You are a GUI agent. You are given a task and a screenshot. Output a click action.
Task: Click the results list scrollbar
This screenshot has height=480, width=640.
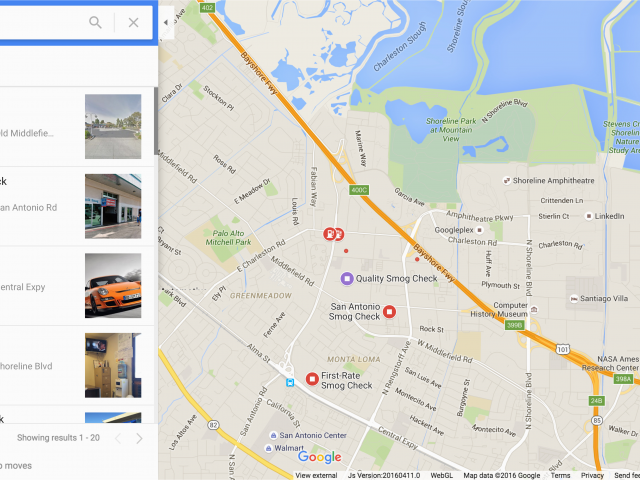156,121
